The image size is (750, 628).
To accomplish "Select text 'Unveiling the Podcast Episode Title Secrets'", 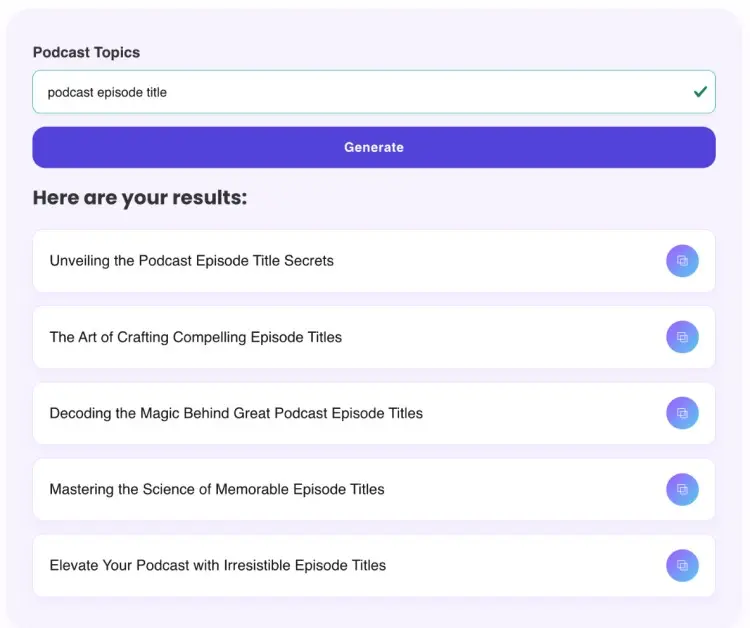I will pyautogui.click(x=191, y=261).
